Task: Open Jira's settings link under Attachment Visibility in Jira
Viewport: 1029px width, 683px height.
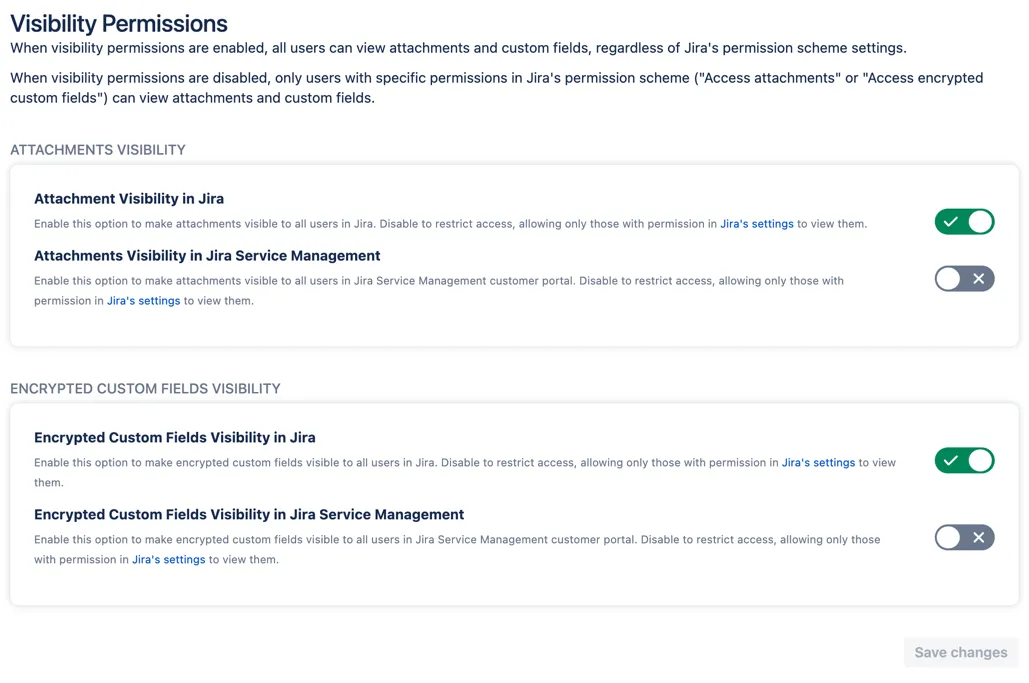Action: click(757, 224)
